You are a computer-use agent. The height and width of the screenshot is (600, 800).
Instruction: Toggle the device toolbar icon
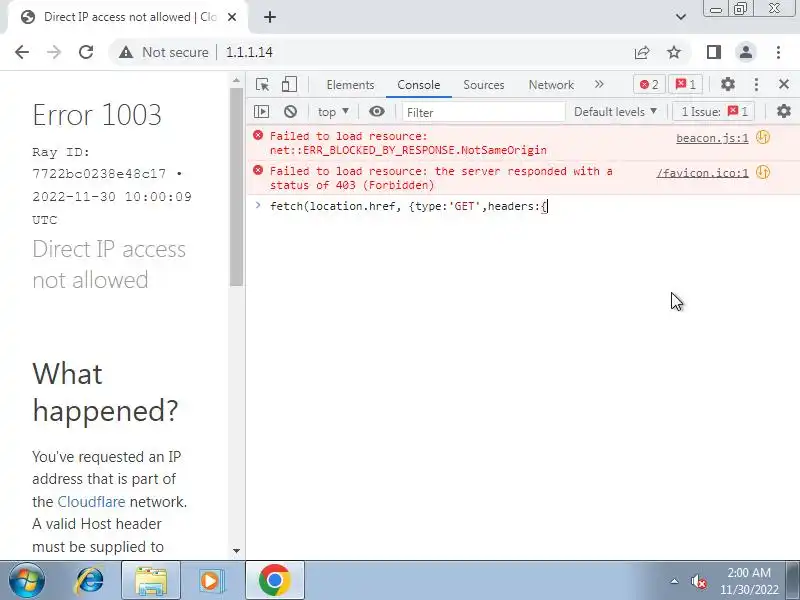click(x=289, y=84)
